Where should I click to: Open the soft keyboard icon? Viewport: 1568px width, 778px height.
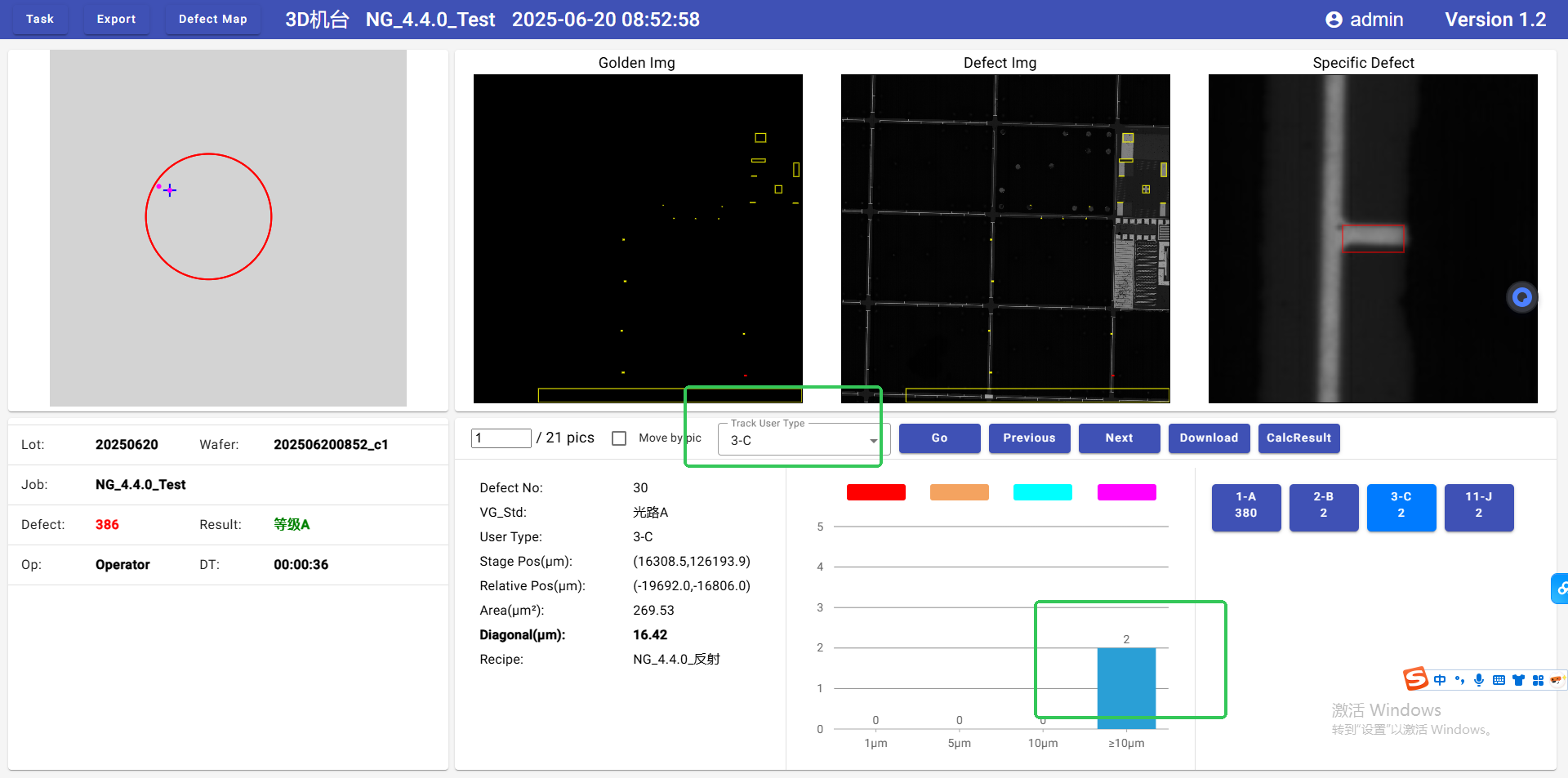1499,680
